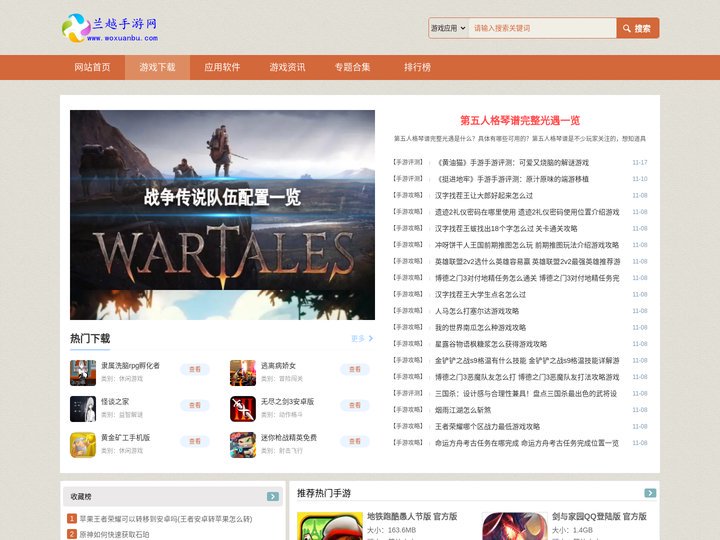720x540 pixels.
Task: Open article 博德之门3恶魔队友怎么打
Action: [527, 377]
